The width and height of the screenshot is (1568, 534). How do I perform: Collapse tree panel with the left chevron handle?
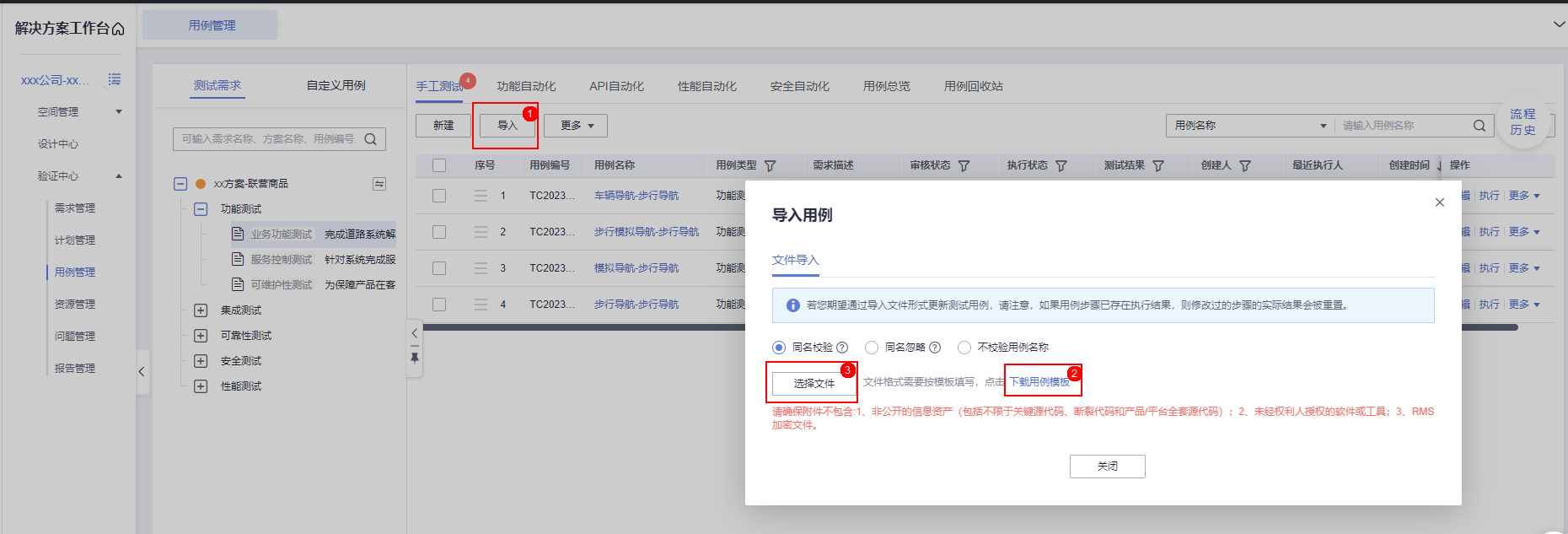[x=414, y=333]
